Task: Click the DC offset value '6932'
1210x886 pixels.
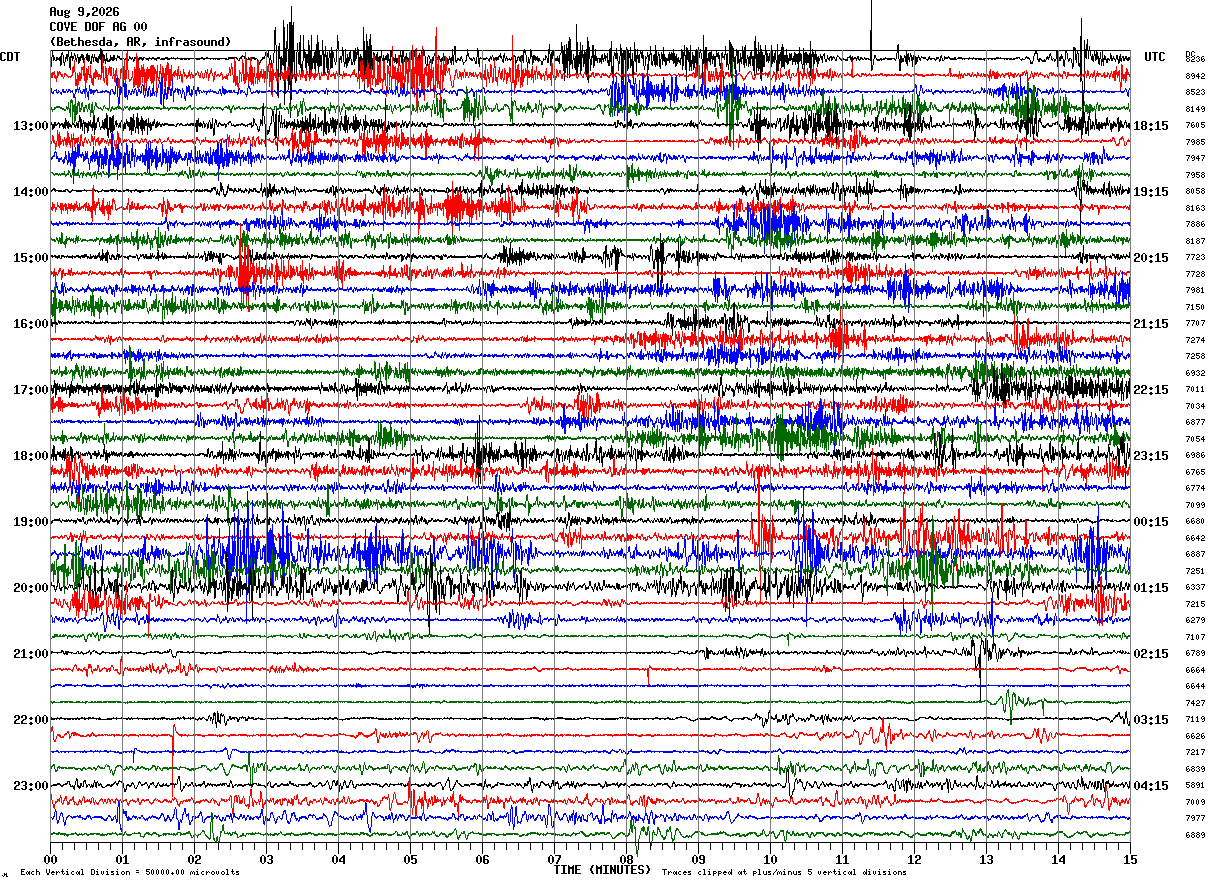Action: coord(1195,373)
